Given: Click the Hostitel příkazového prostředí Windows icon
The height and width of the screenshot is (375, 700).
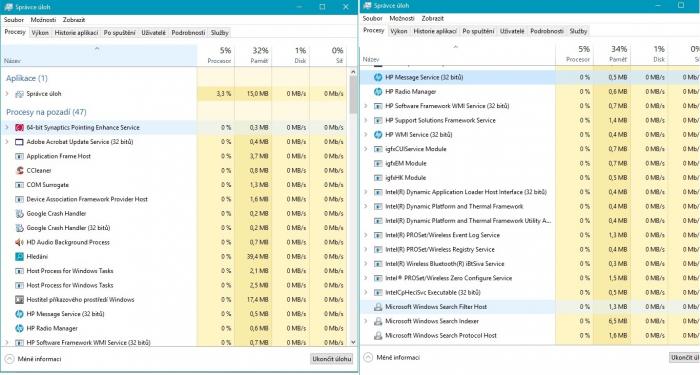Looking at the screenshot, I should pos(19,300).
